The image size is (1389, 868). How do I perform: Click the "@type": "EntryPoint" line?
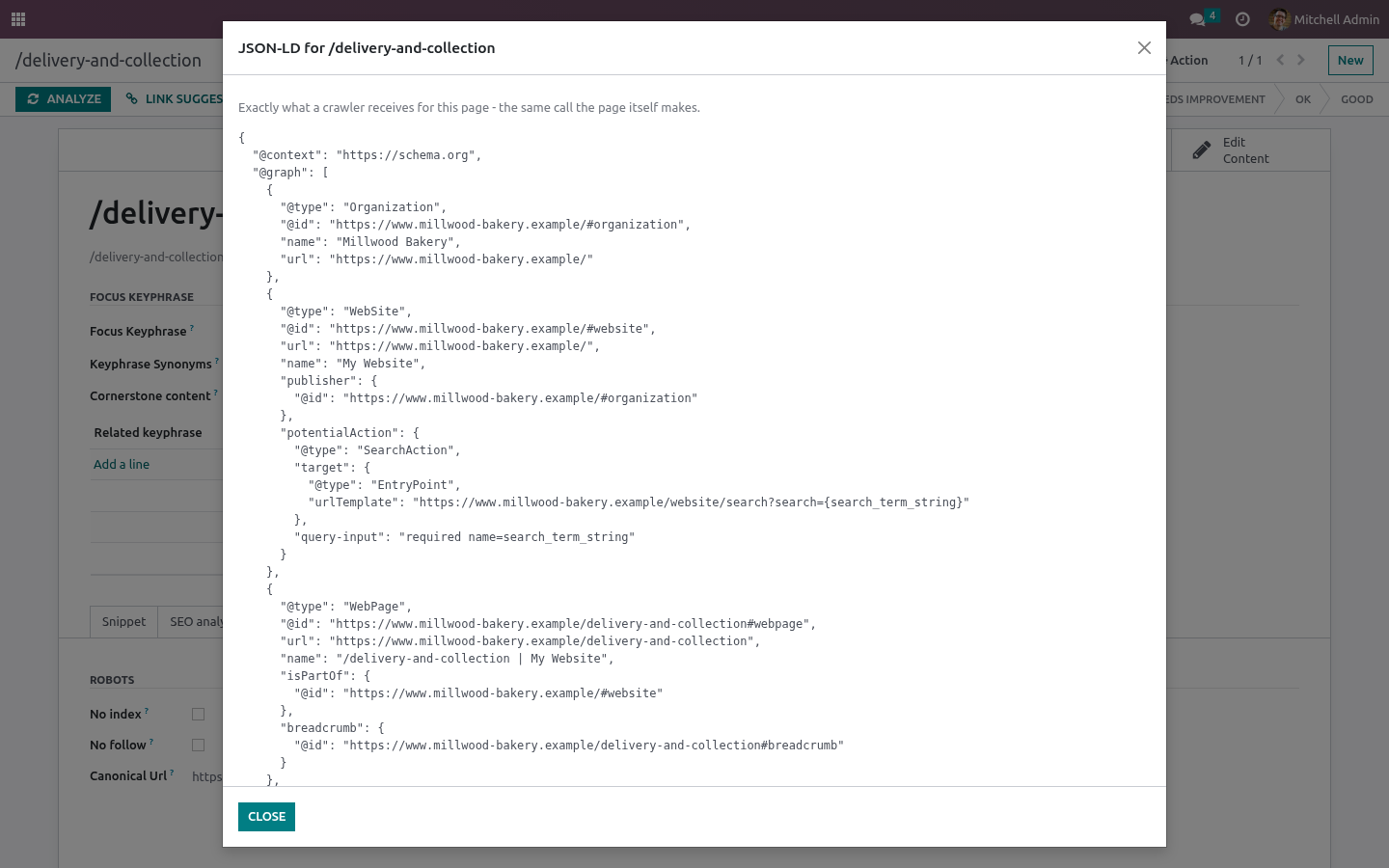[384, 485]
